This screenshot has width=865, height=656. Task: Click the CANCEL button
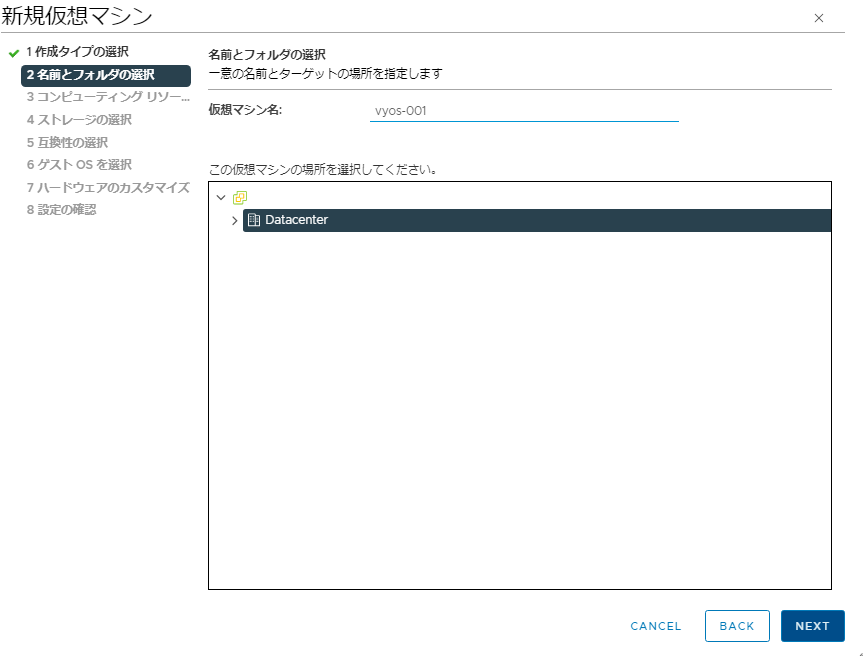tap(656, 626)
